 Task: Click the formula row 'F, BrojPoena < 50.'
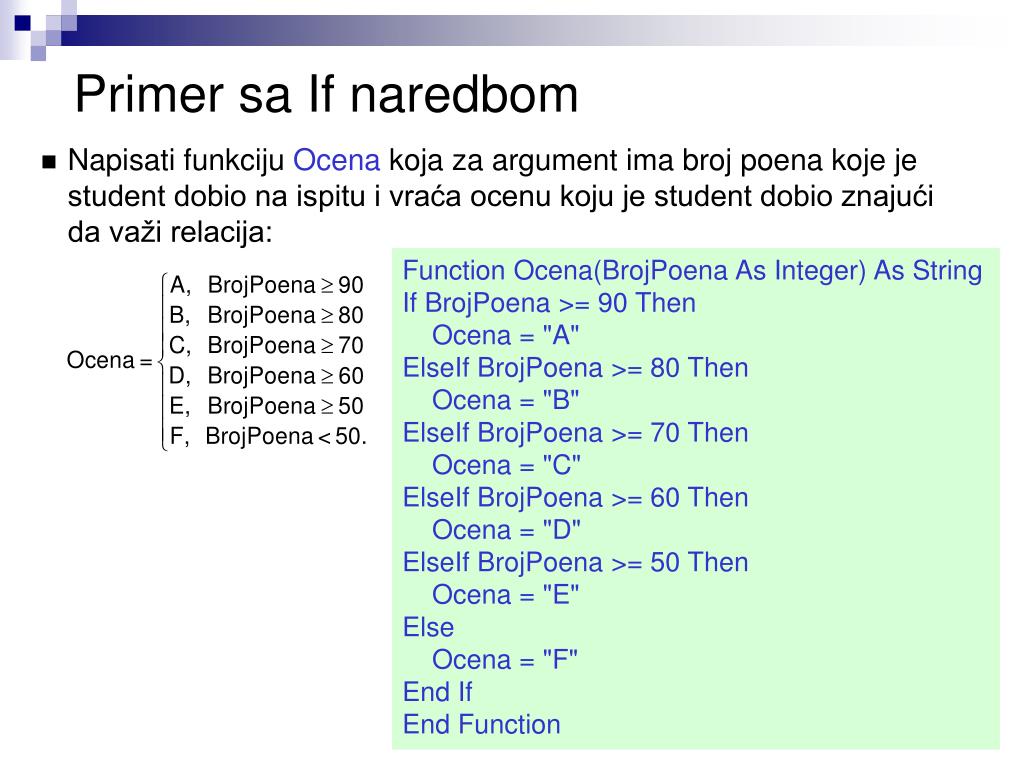(268, 436)
